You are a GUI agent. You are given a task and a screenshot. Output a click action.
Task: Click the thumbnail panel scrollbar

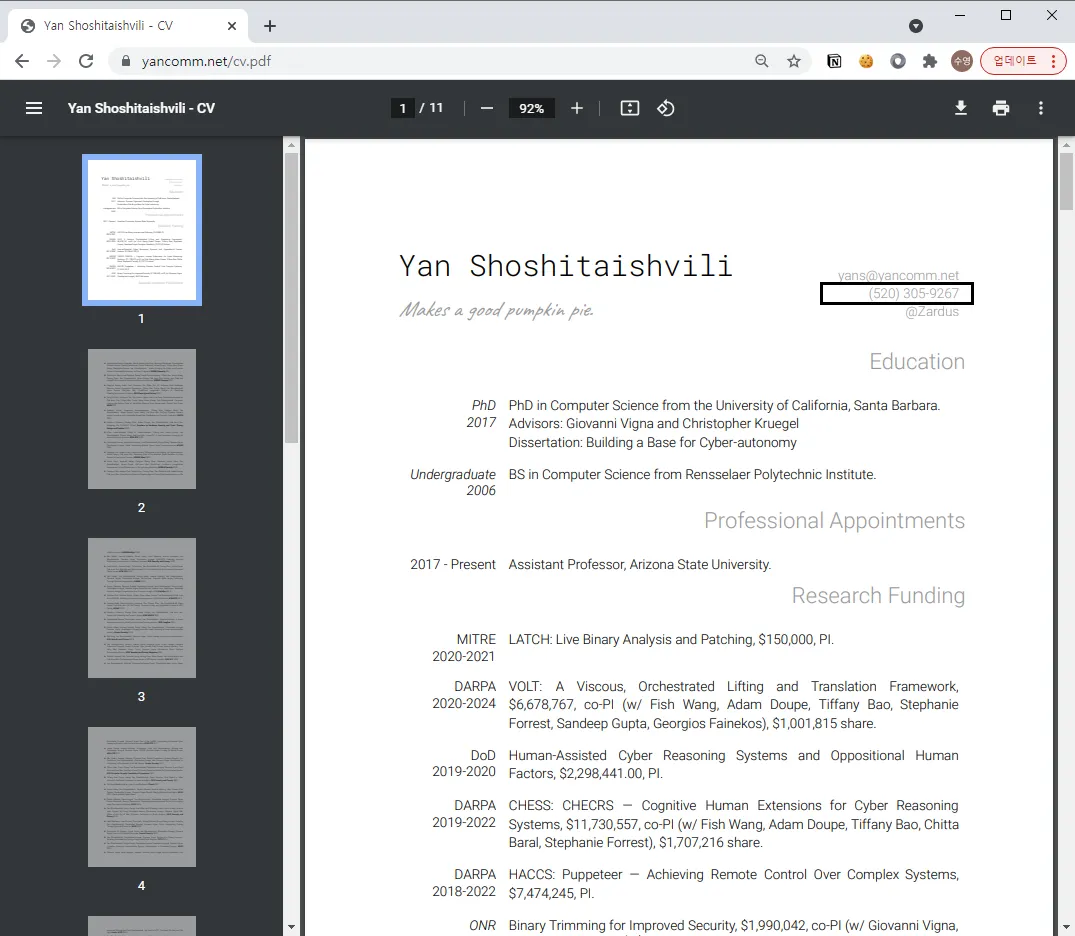(x=291, y=298)
